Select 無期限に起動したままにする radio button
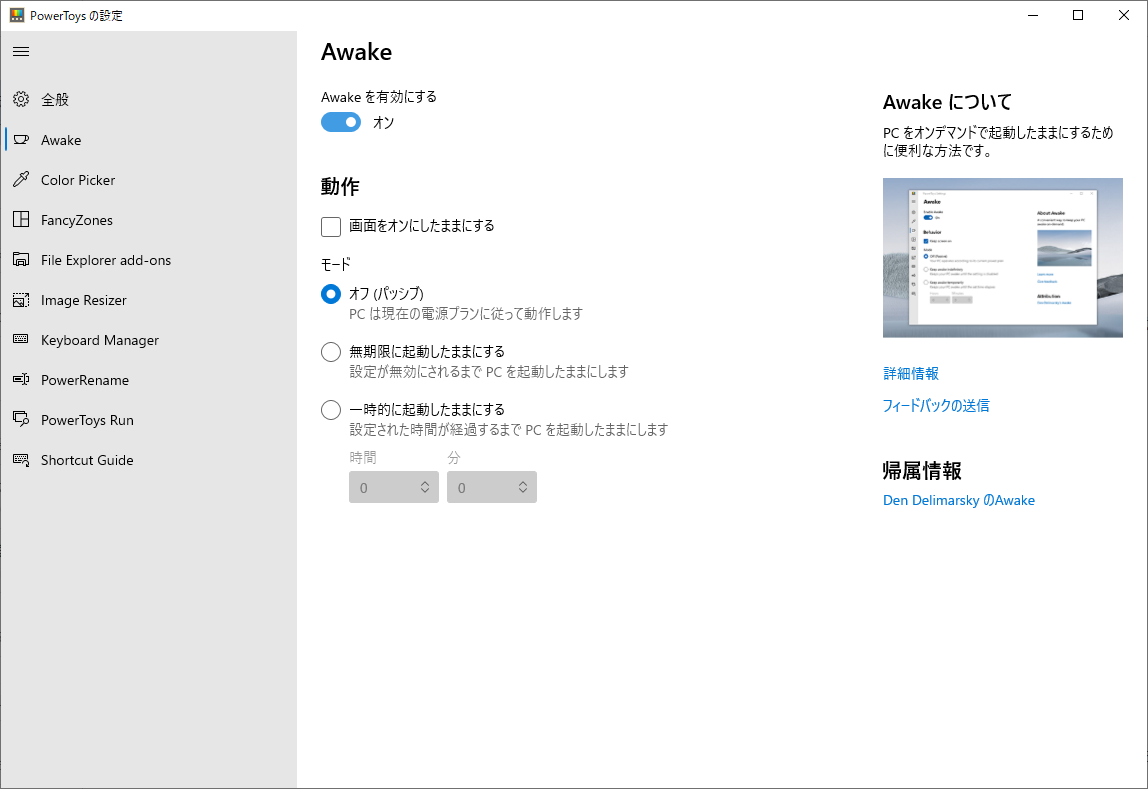This screenshot has height=789, width=1148. 331,352
